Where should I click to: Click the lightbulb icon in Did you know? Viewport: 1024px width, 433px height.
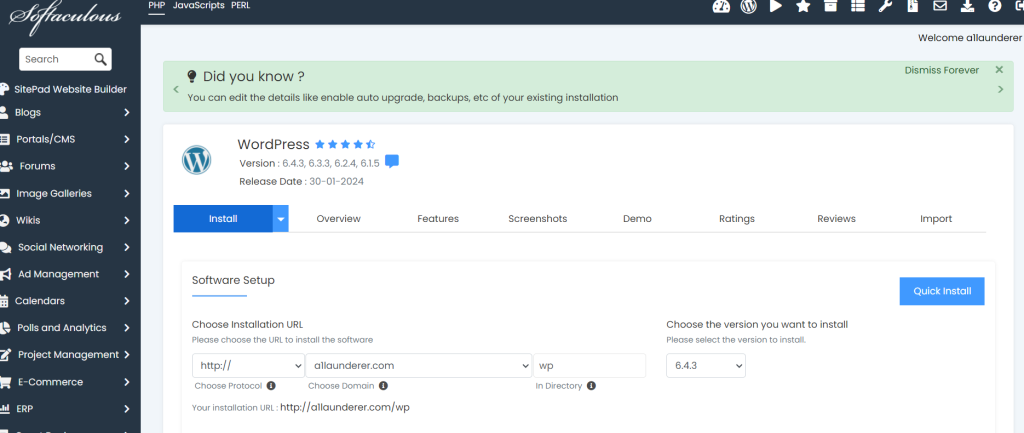click(192, 76)
